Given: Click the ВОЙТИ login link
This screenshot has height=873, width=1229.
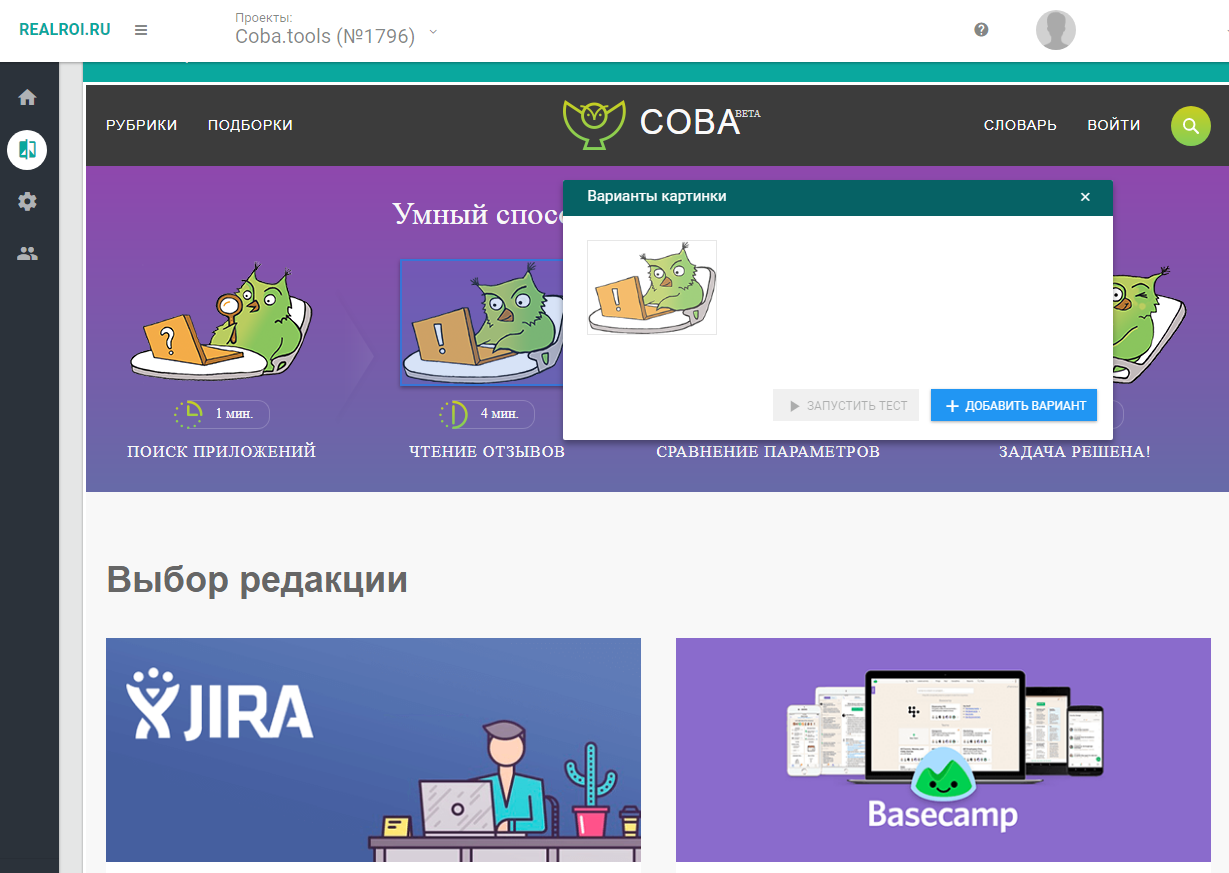Looking at the screenshot, I should pos(1113,125).
